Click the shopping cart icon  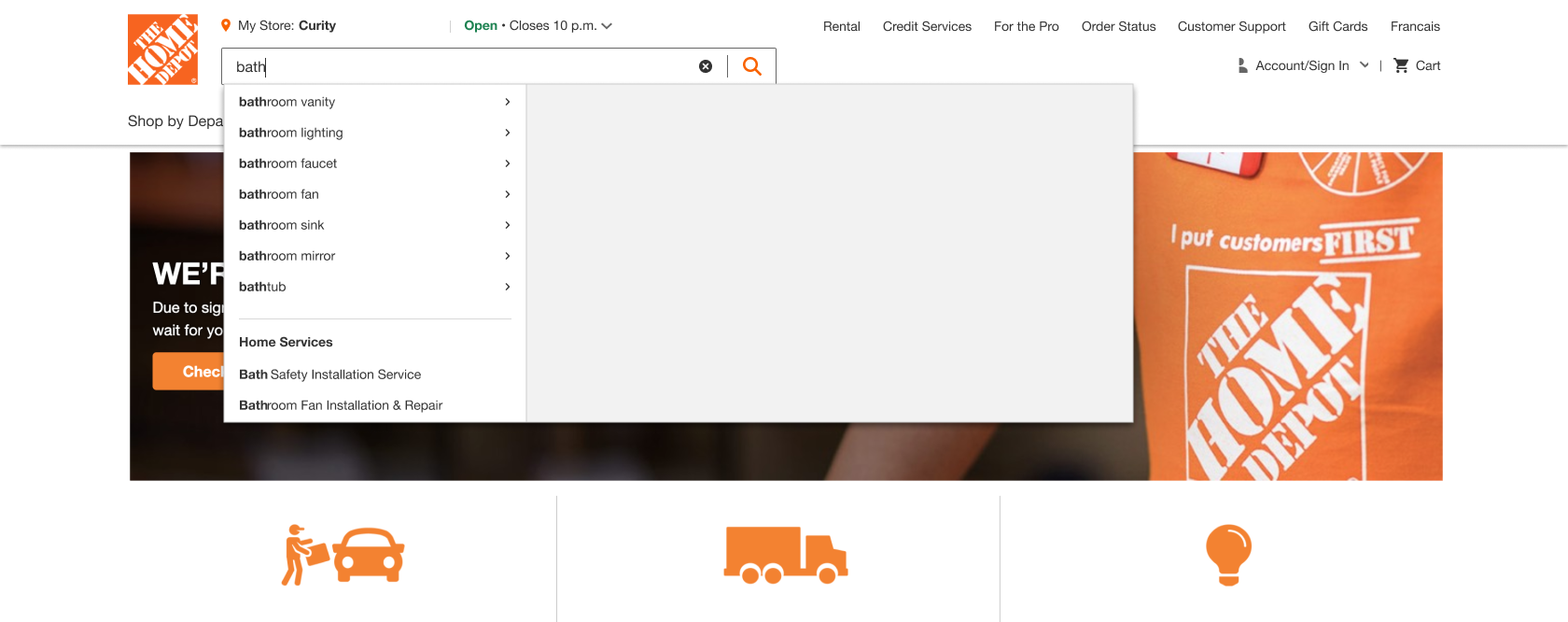click(1401, 65)
